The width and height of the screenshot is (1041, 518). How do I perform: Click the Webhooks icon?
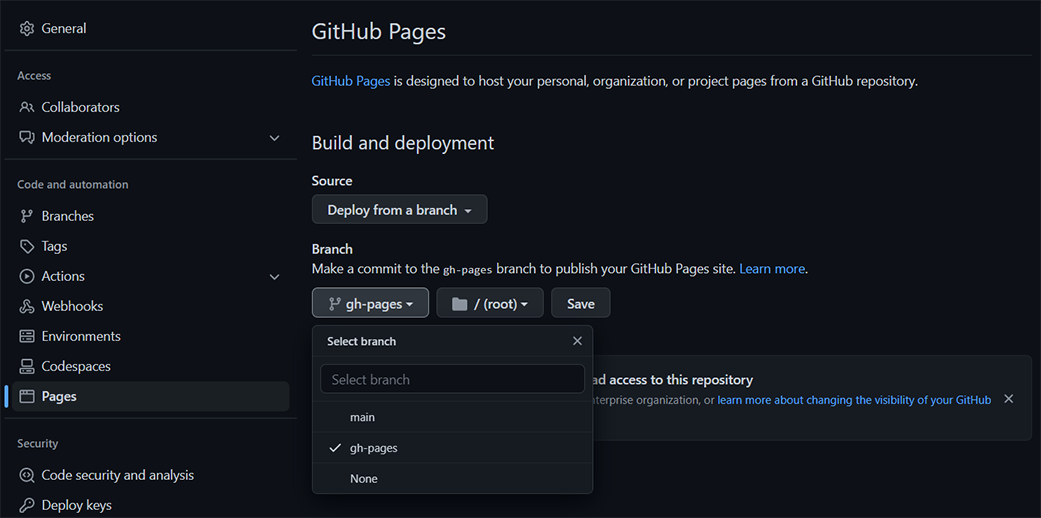27,306
